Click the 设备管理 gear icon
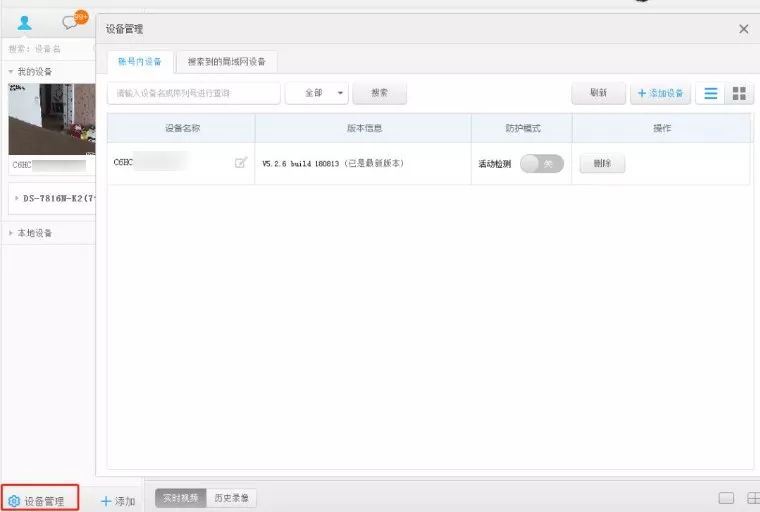 point(15,500)
